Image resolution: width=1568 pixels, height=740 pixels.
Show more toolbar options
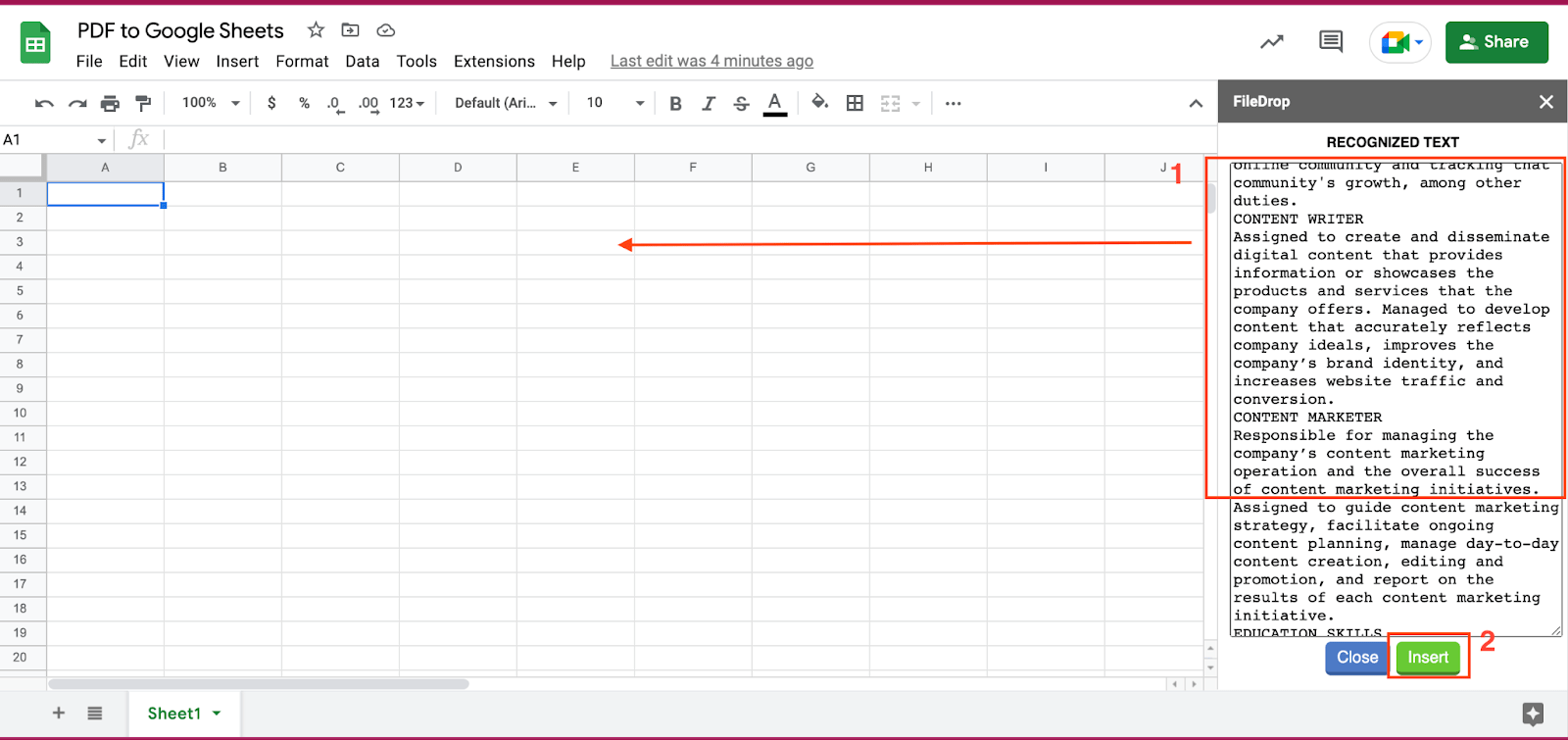click(x=953, y=103)
